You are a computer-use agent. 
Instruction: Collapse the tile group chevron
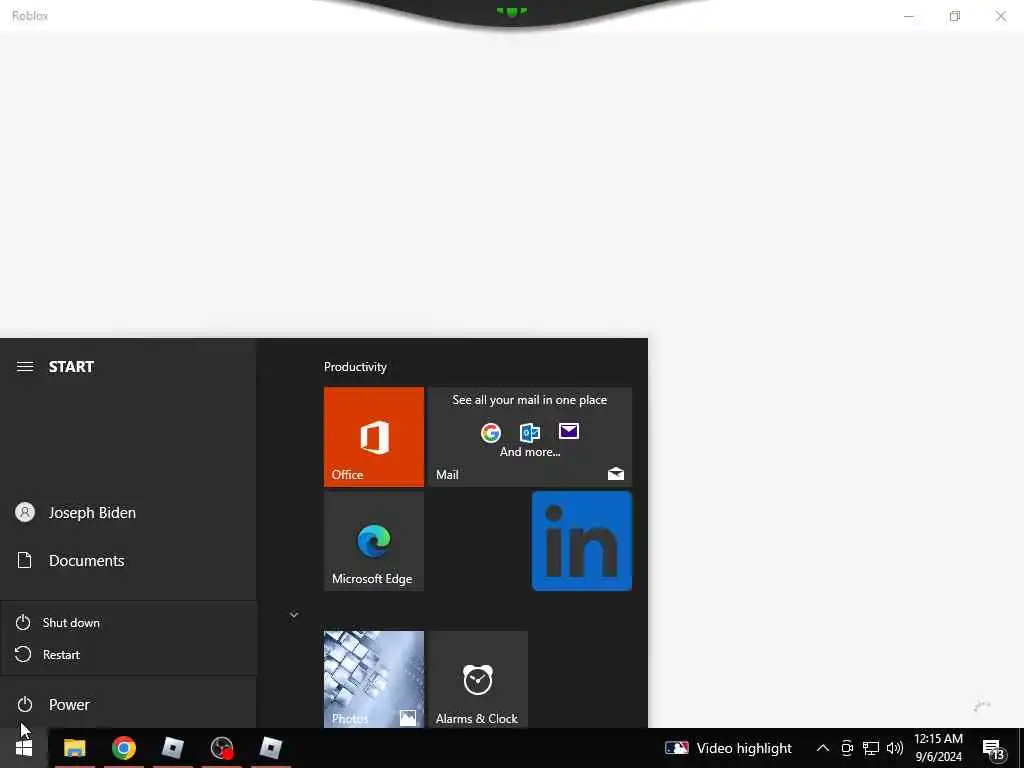coord(294,615)
